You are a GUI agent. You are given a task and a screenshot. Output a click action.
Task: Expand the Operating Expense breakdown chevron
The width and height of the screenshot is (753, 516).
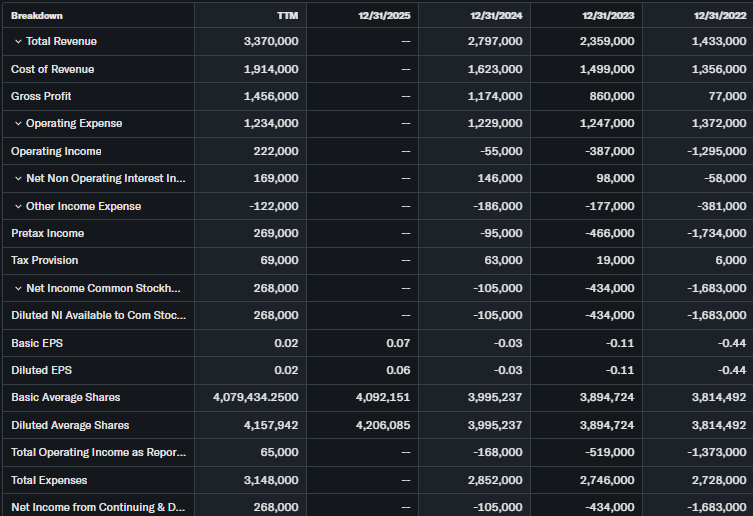(x=18, y=124)
